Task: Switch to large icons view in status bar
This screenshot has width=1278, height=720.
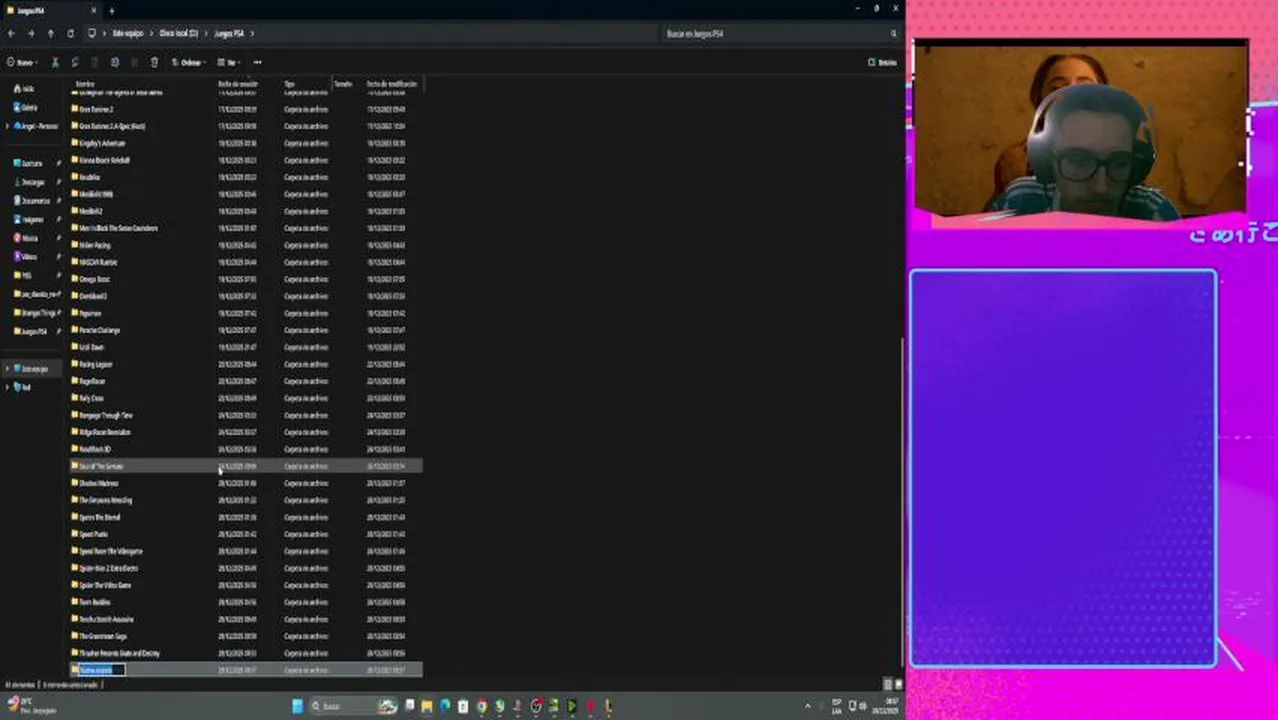Action: 897,684
